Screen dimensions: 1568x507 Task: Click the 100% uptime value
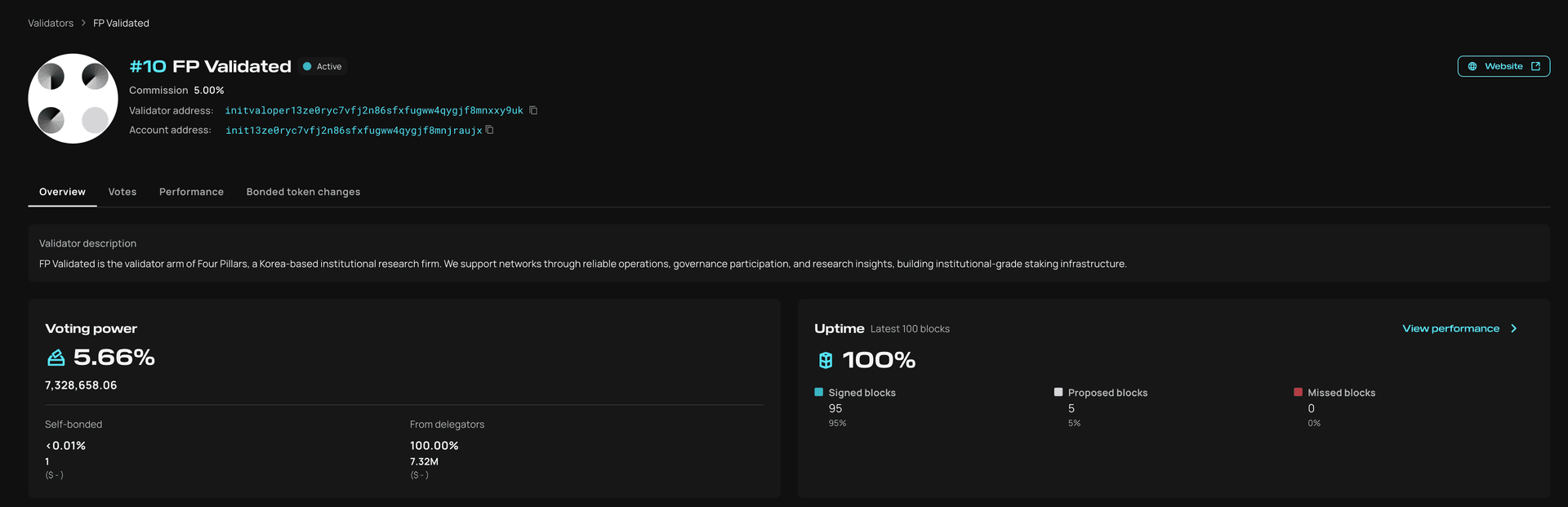(879, 360)
